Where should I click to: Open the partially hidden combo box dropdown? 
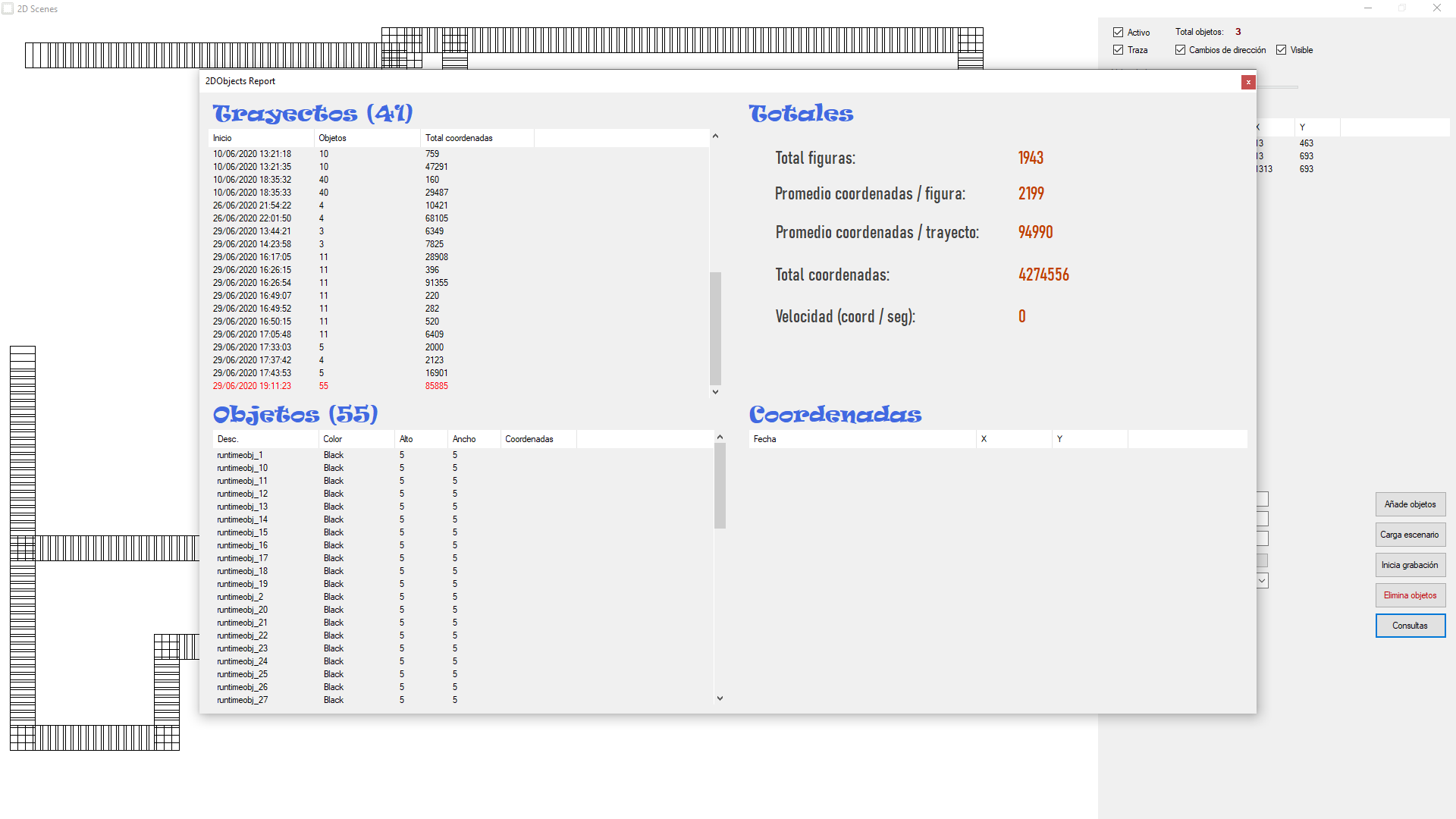[1263, 581]
